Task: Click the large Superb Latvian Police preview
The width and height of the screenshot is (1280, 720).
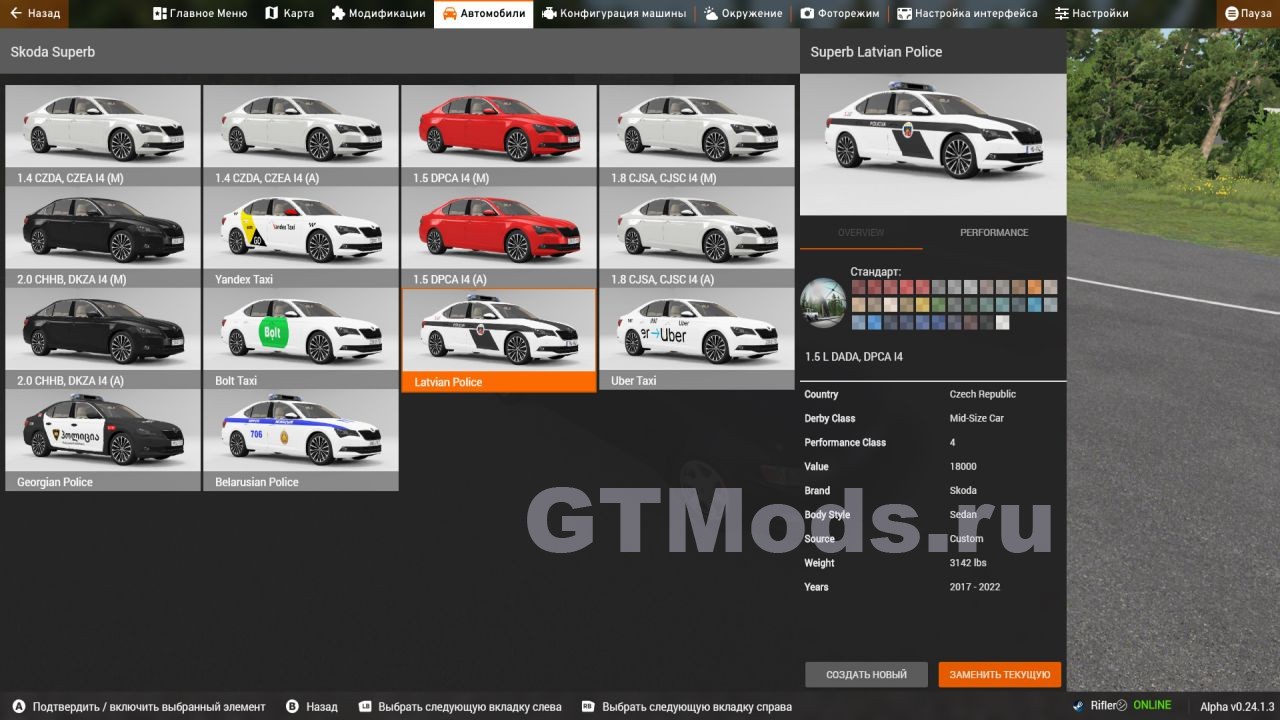Action: [933, 145]
